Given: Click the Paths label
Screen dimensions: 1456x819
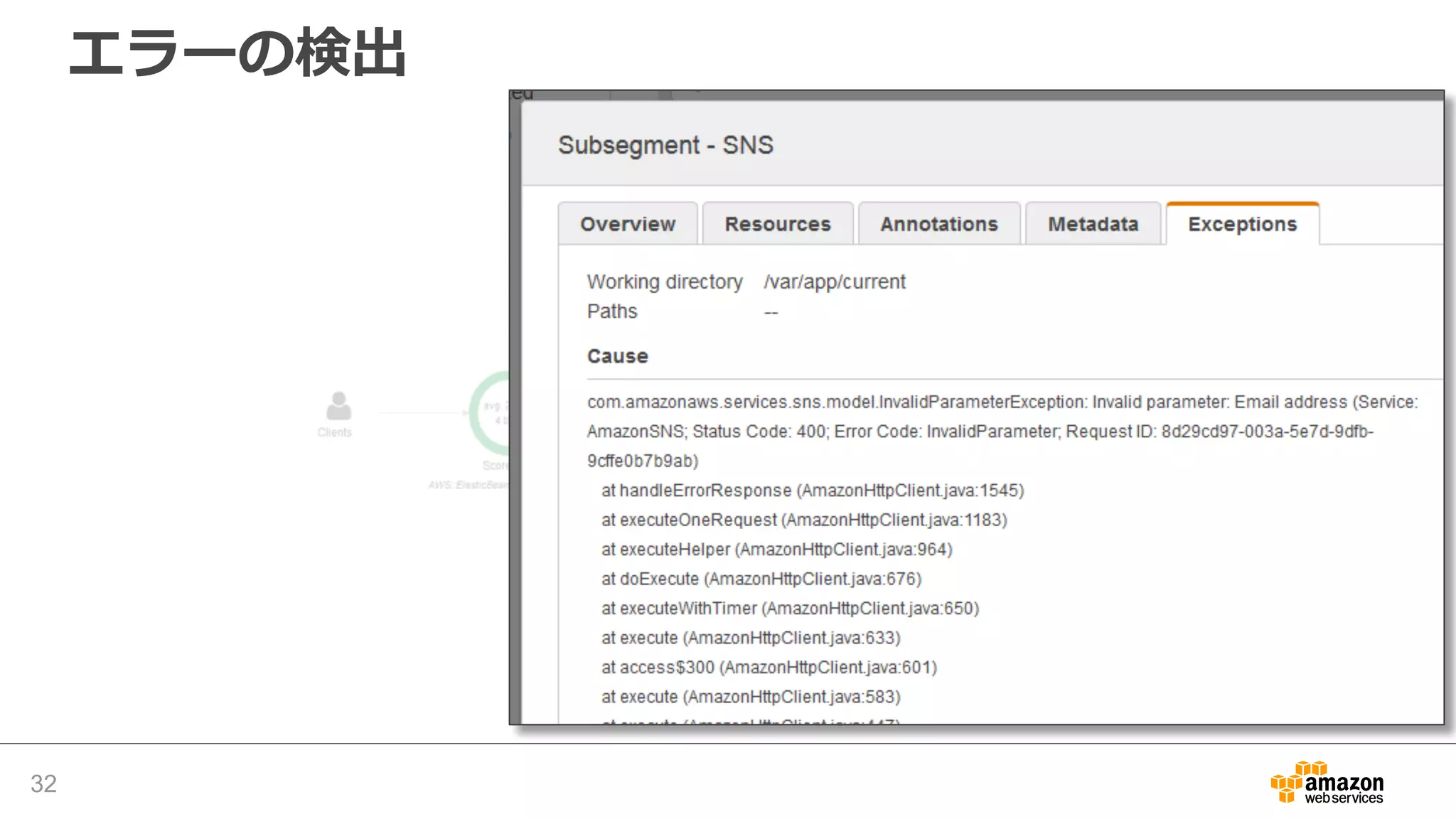Looking at the screenshot, I should pyautogui.click(x=612, y=311).
